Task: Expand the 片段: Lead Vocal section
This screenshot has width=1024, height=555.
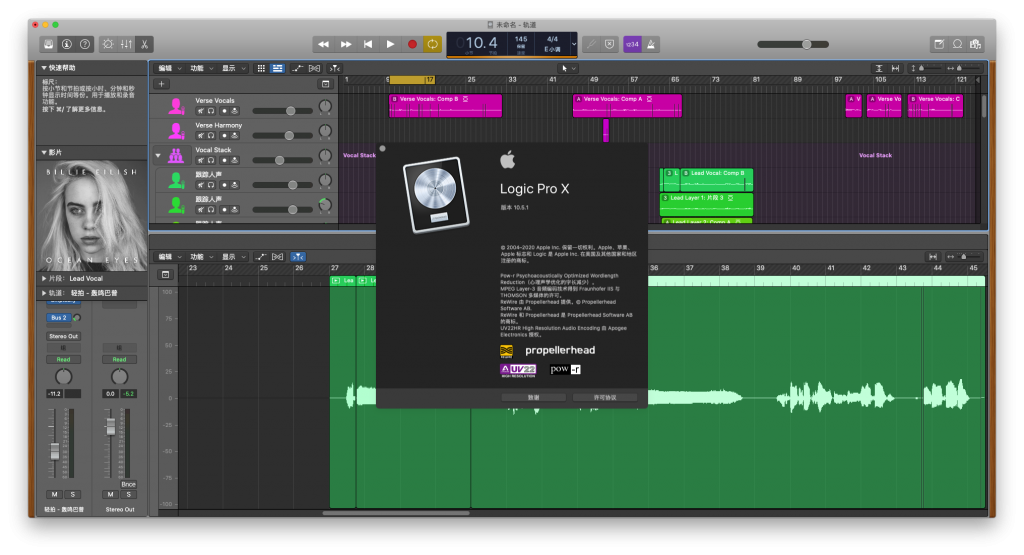Action: coord(44,279)
